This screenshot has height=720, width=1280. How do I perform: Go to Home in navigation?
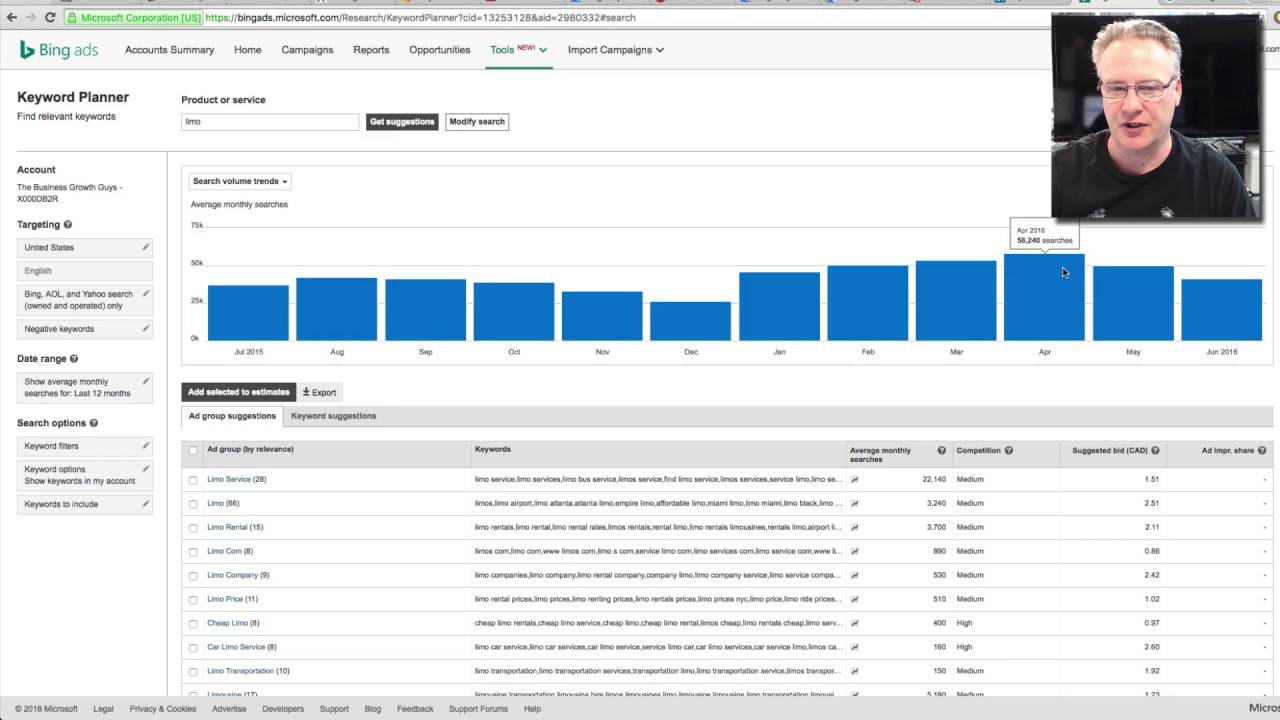[x=247, y=49]
